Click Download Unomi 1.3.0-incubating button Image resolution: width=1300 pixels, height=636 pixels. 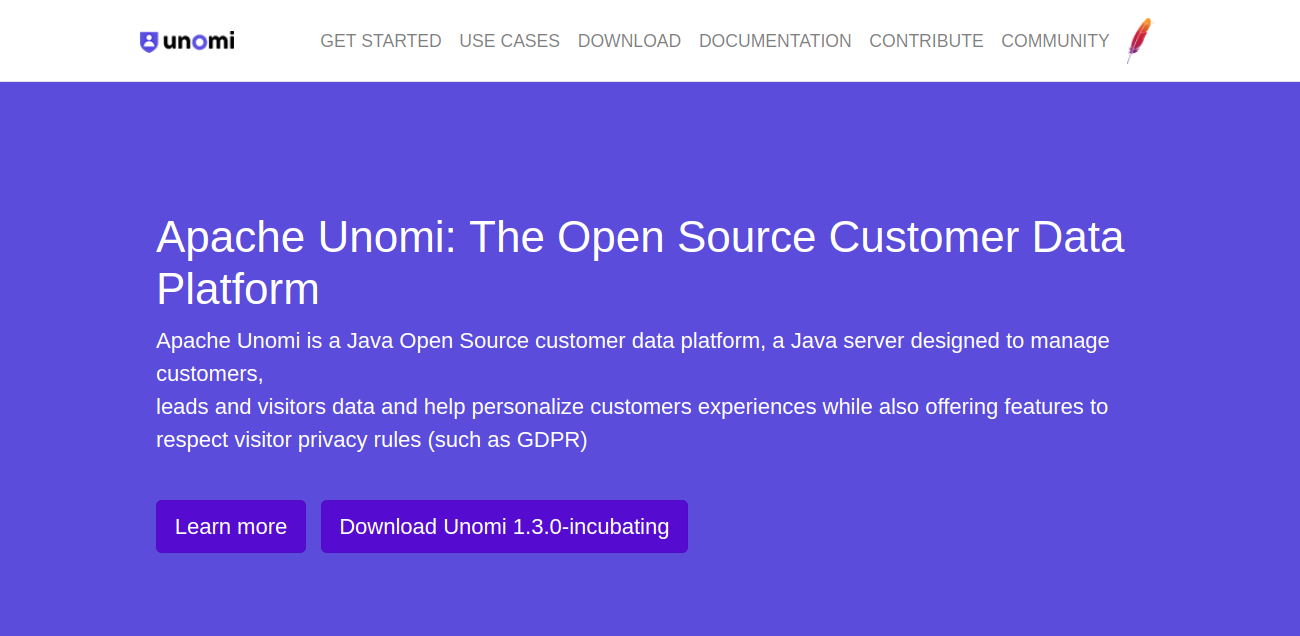coord(504,526)
